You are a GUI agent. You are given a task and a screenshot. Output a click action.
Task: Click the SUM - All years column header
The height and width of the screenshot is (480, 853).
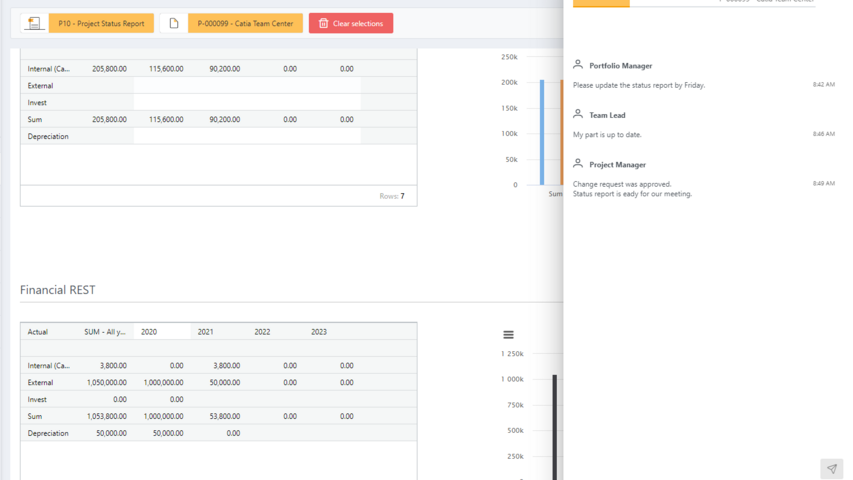(105, 332)
